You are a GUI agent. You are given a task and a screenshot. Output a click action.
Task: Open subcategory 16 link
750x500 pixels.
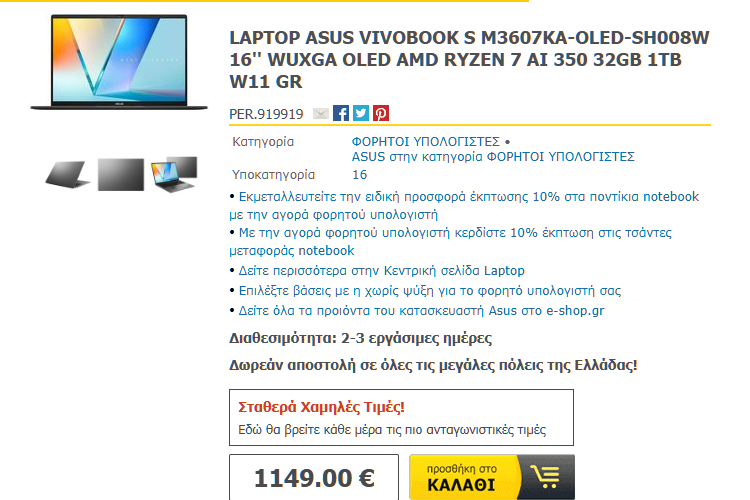point(359,175)
